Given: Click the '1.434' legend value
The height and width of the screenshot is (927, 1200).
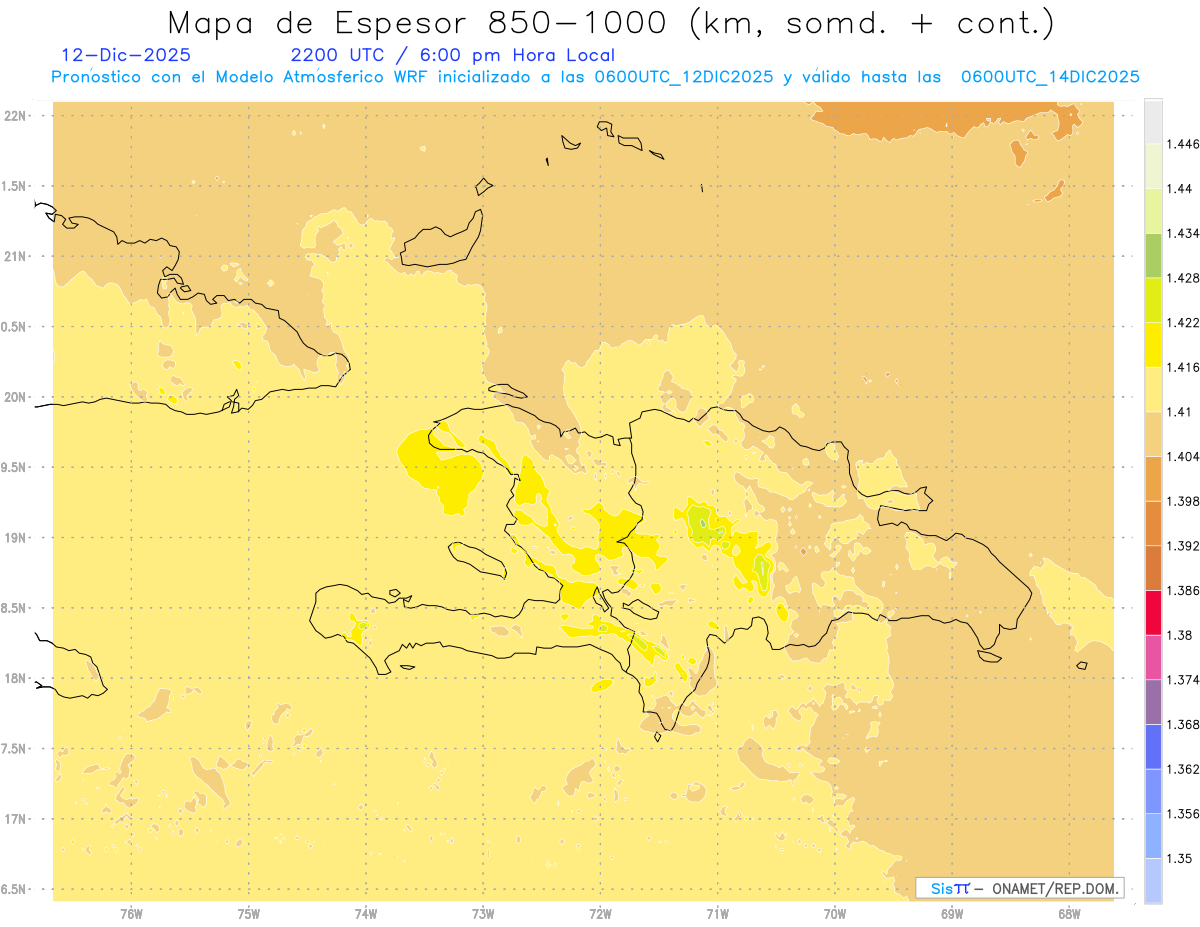Looking at the screenshot, I should (x=1182, y=233).
